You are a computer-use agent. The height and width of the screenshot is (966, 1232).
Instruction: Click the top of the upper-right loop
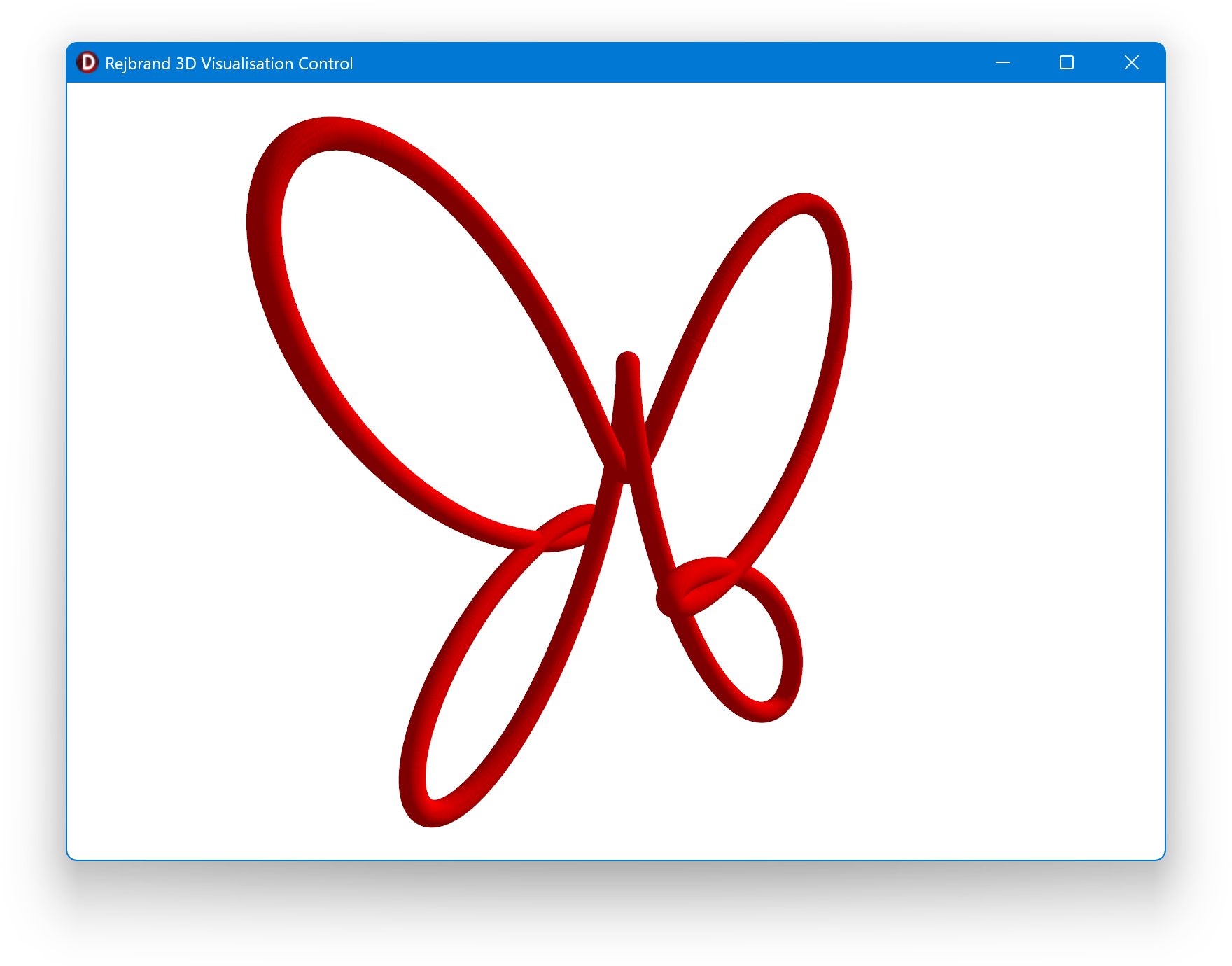coord(805,203)
